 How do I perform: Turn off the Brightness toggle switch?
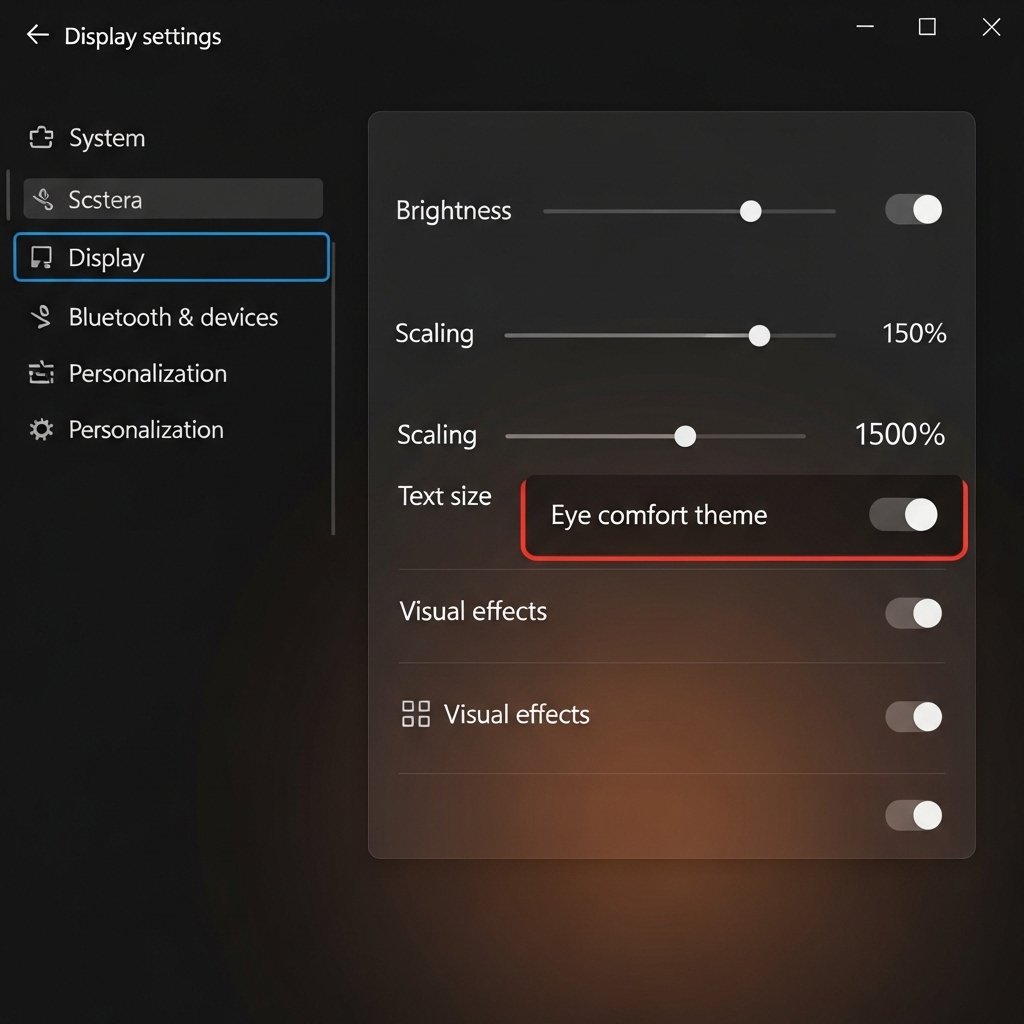[x=913, y=210]
